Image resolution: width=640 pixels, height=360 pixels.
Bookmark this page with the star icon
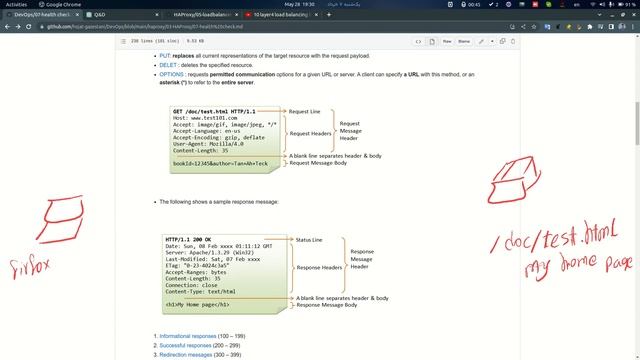(533, 27)
